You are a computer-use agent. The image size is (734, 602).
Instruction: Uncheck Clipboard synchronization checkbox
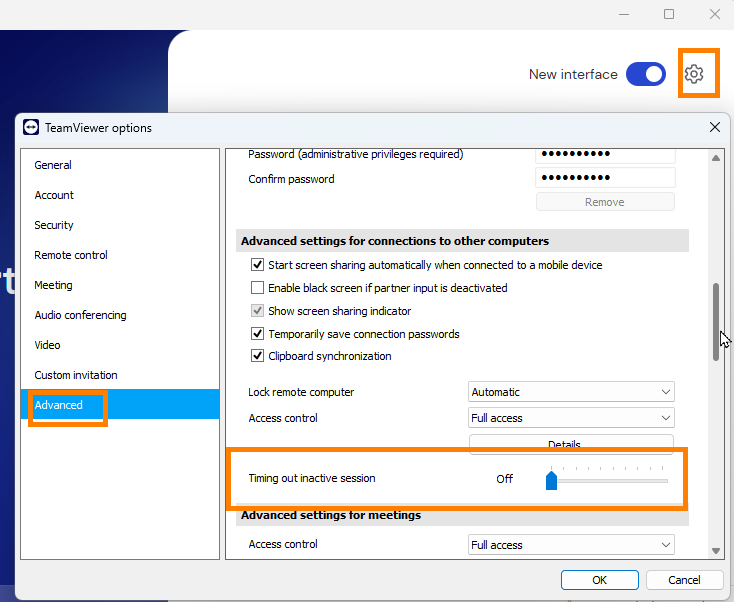click(x=257, y=356)
